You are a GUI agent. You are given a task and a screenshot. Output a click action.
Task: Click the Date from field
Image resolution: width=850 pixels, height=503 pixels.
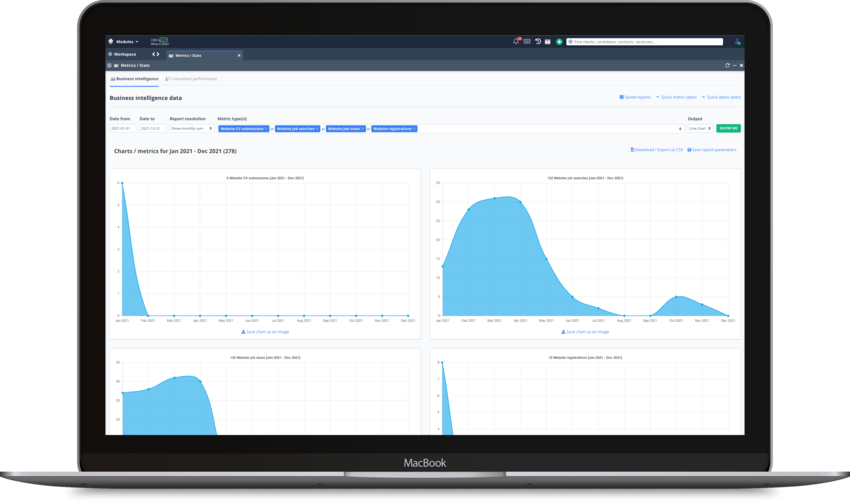(123, 128)
